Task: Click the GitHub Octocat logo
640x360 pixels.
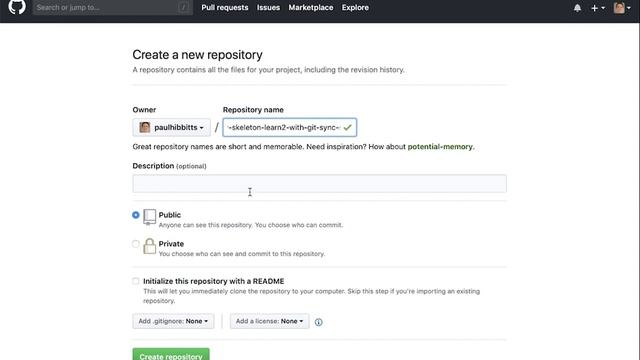Action: coord(17,7)
